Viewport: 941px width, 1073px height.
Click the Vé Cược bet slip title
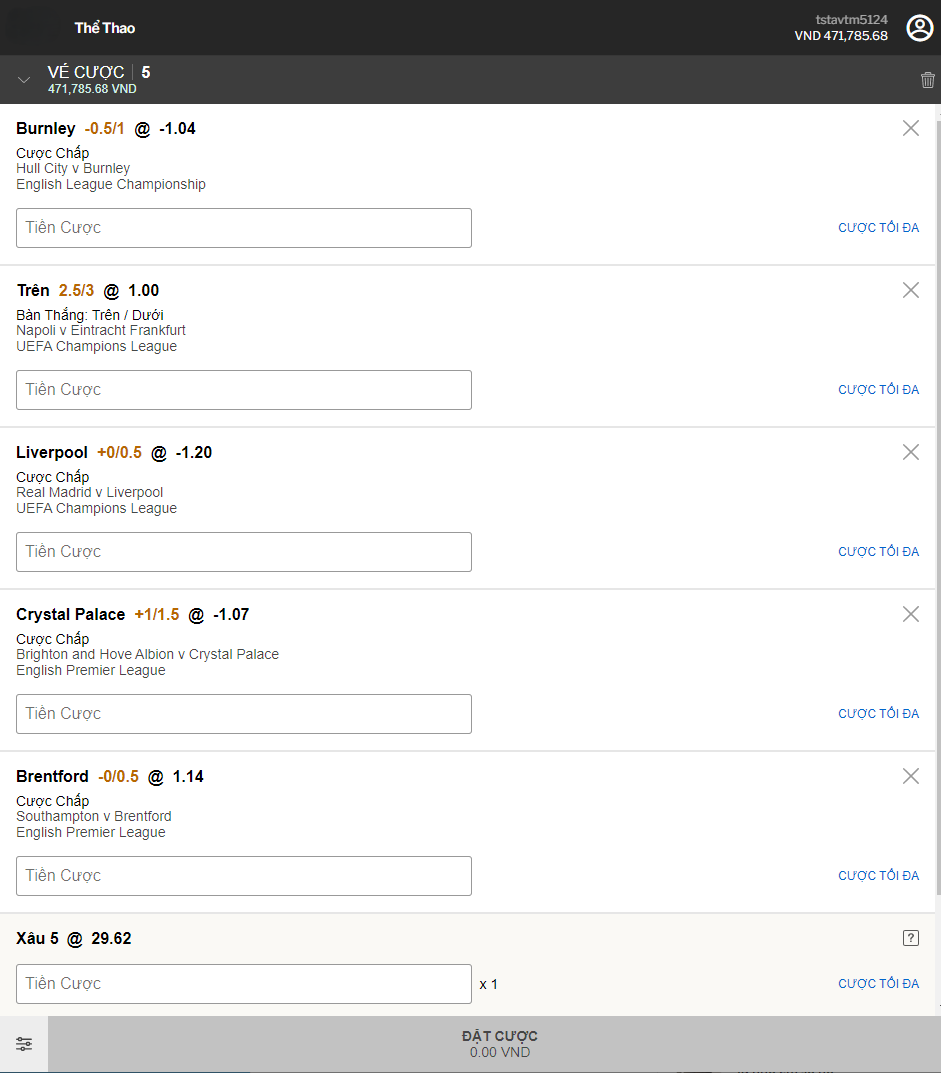[x=86, y=72]
